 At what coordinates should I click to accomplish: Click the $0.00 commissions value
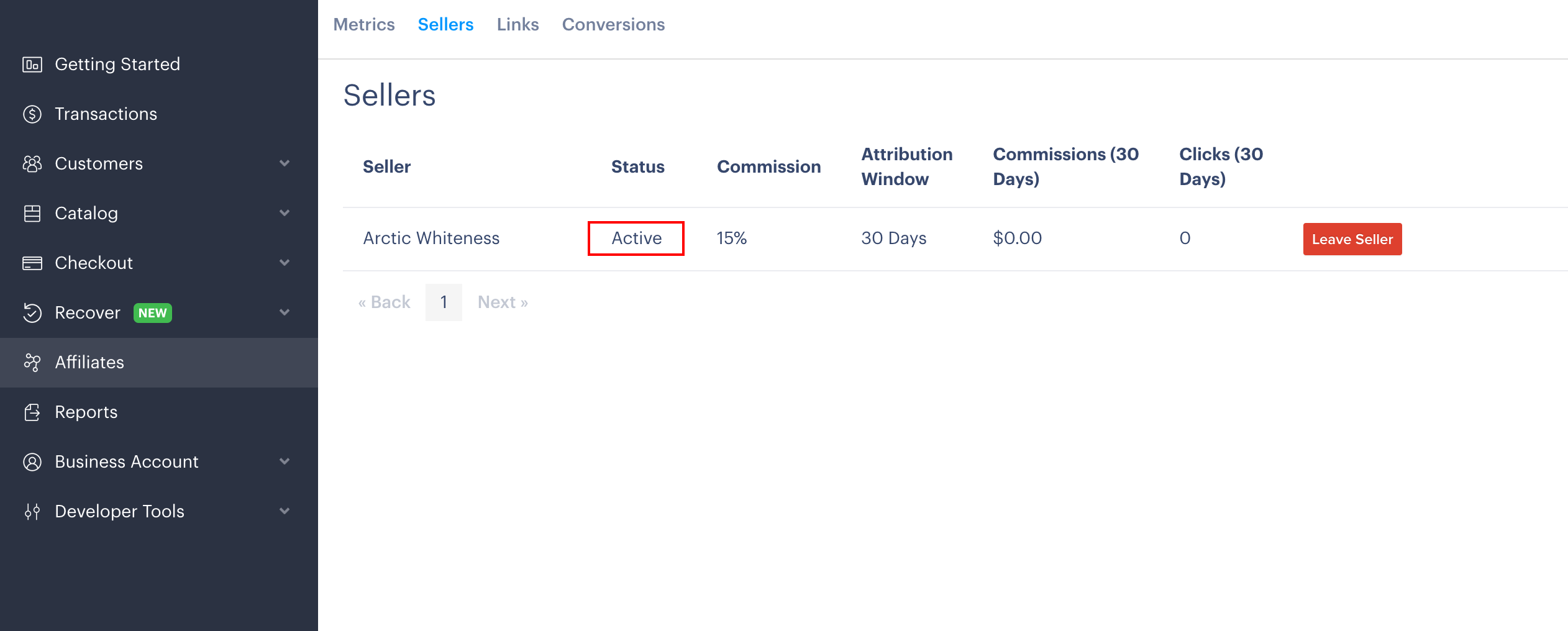1018,238
